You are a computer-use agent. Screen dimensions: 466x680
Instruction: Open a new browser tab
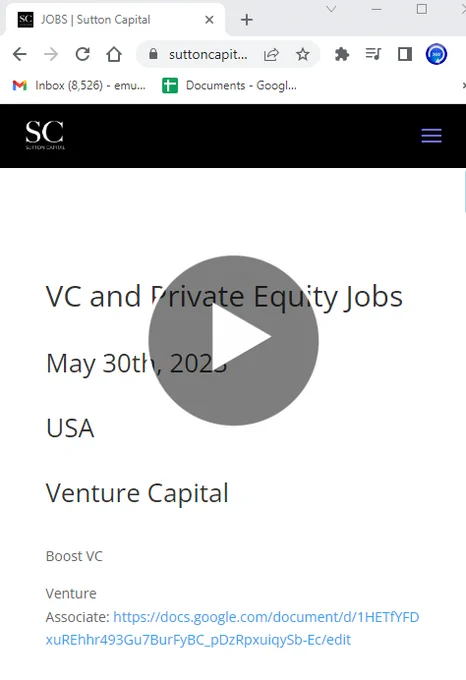(x=247, y=20)
